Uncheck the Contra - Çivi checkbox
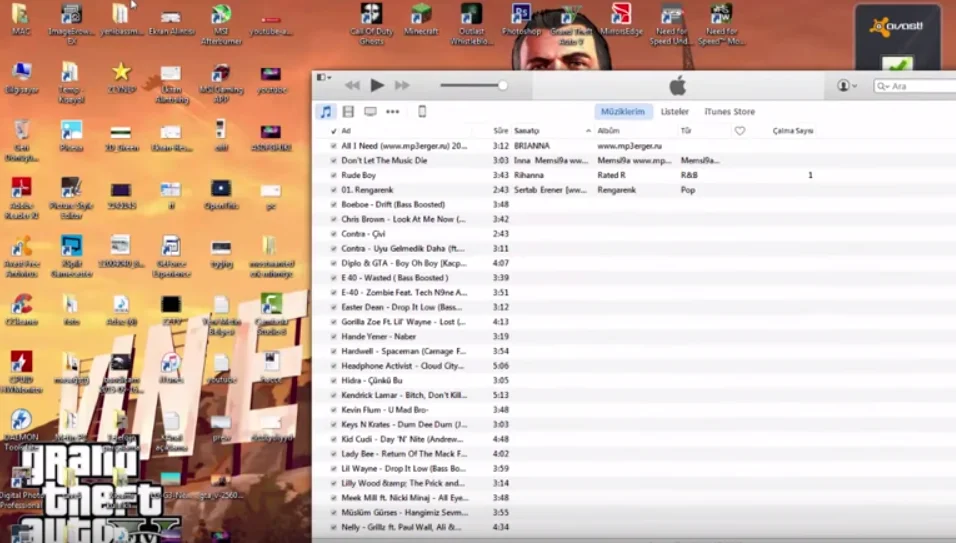 coord(334,233)
